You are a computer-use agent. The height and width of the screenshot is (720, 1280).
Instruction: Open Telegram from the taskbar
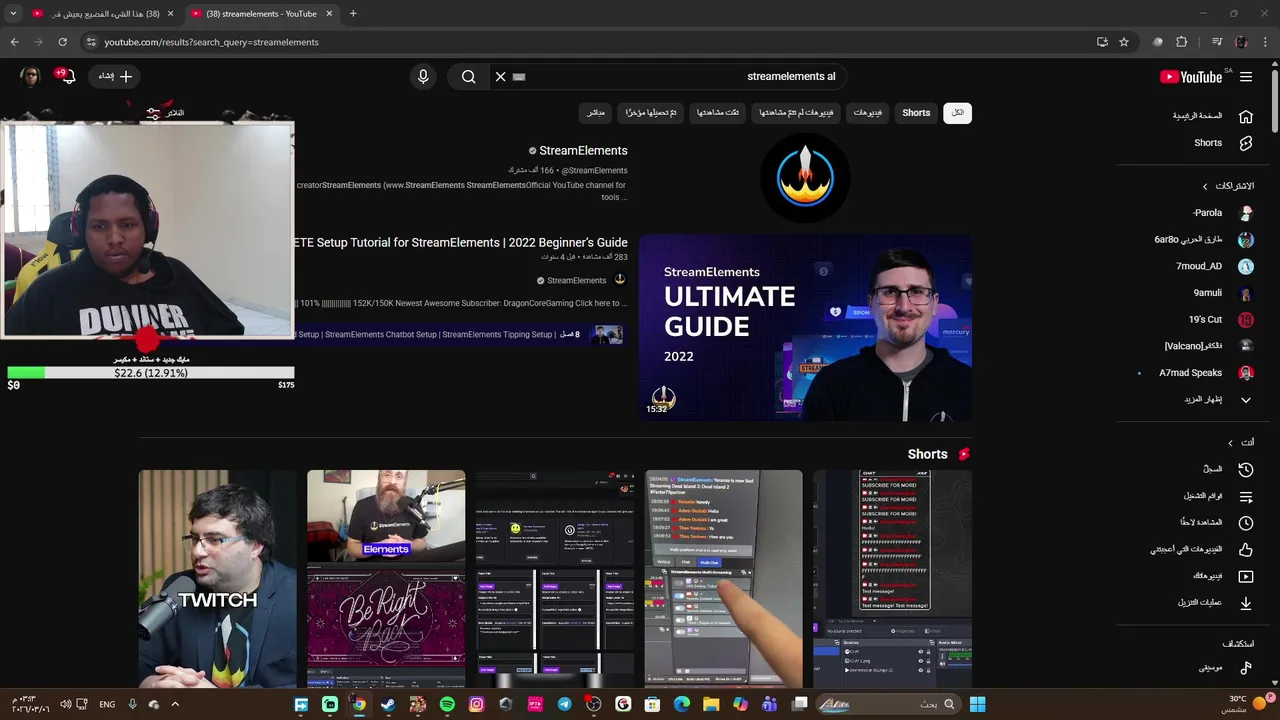564,704
